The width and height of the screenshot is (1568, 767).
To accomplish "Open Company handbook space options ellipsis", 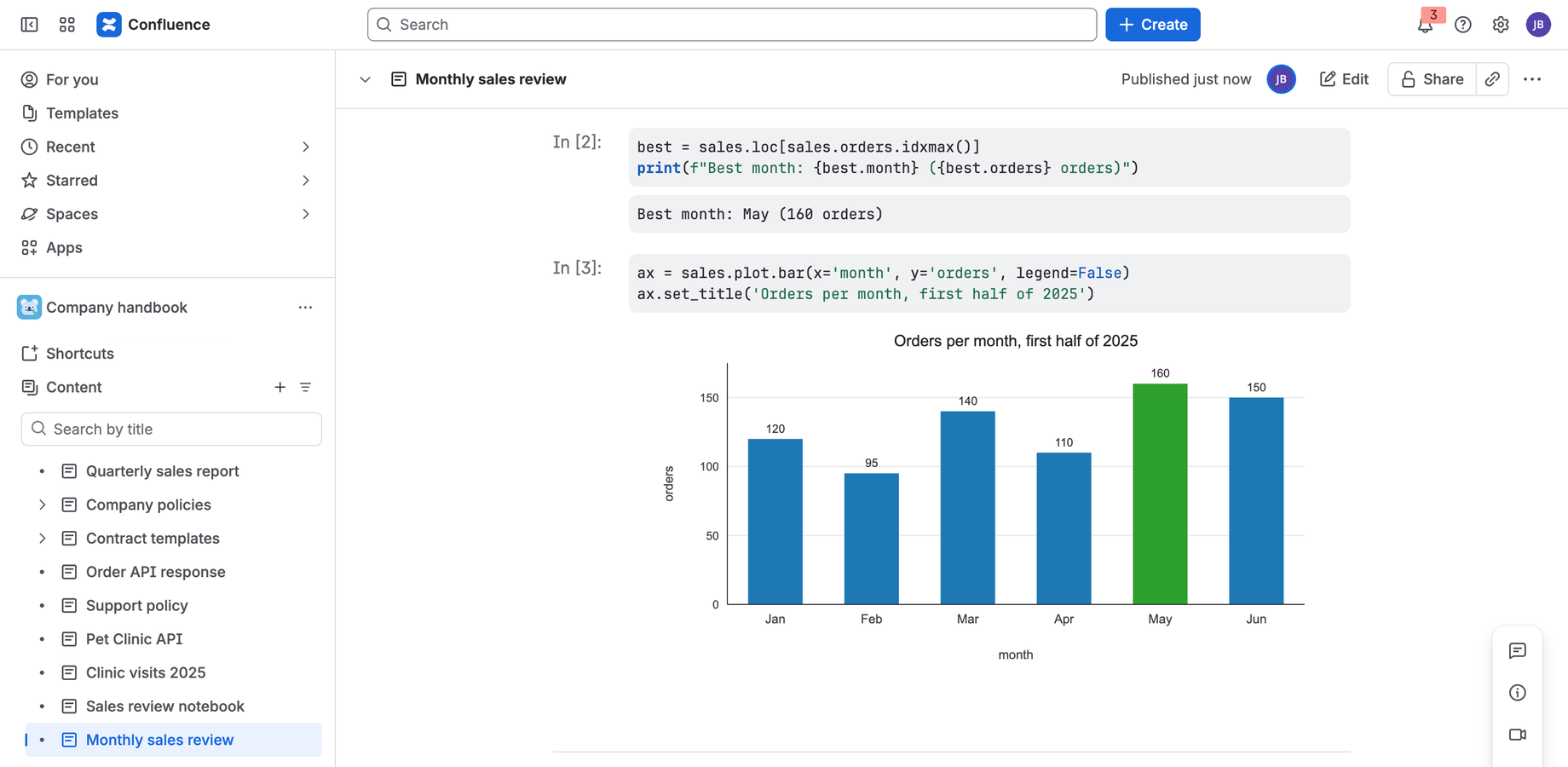I will [x=305, y=308].
